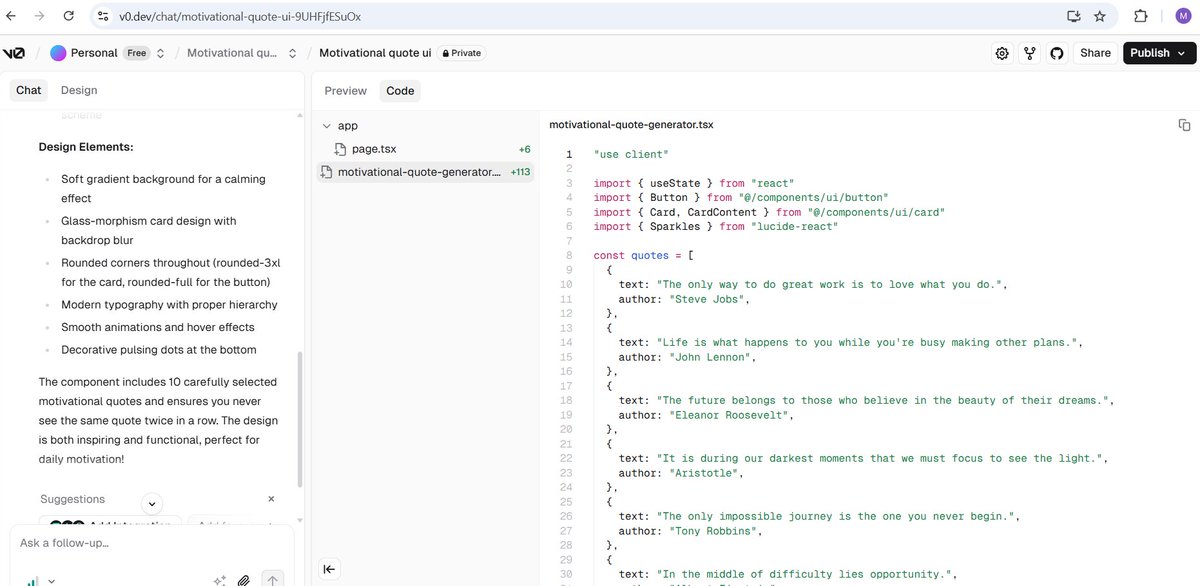Click the "Eleanor Roosevelt" author string
The height and width of the screenshot is (586, 1200).
(x=729, y=415)
